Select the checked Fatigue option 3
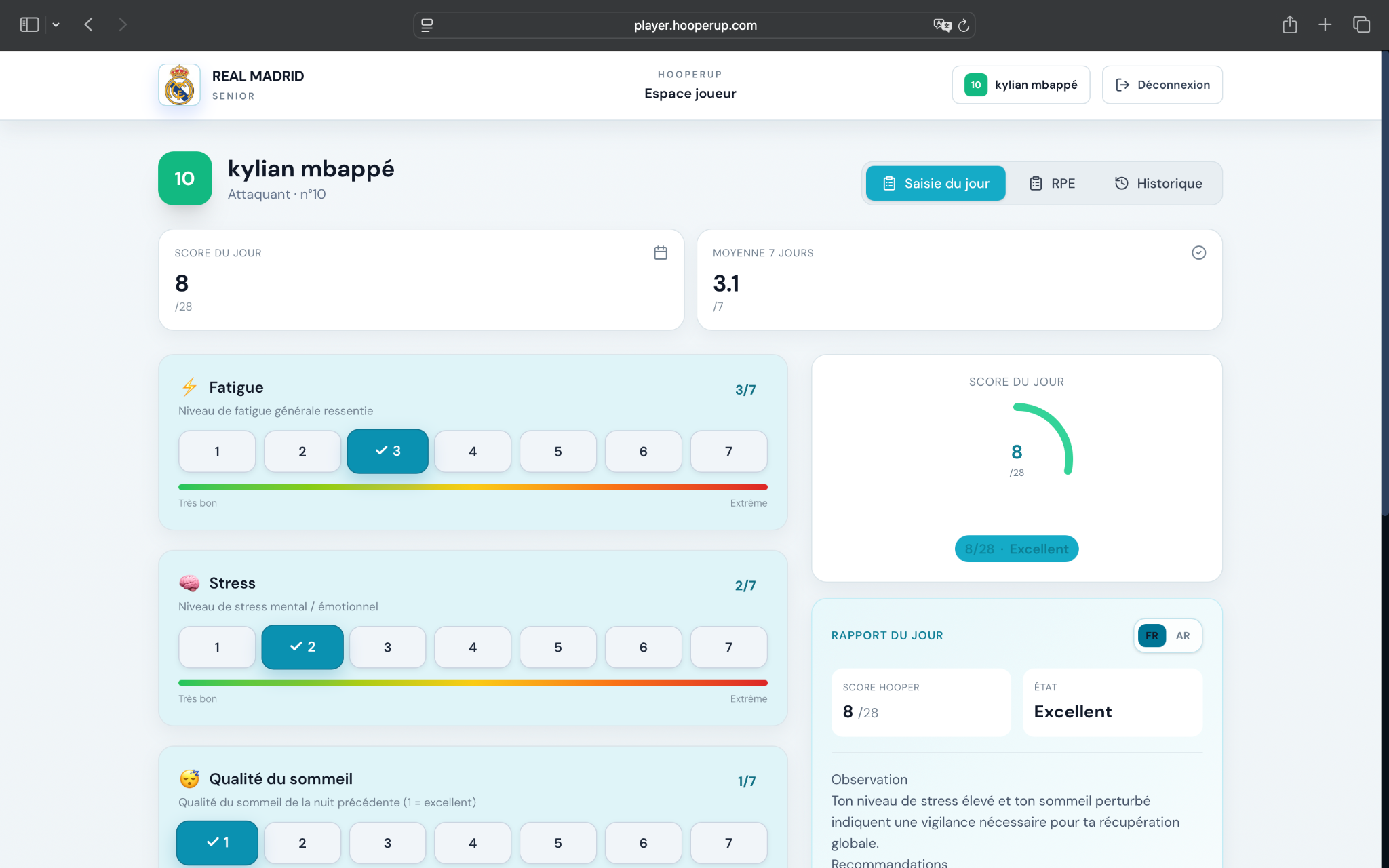Screen dimensions: 1389x868 387,451
